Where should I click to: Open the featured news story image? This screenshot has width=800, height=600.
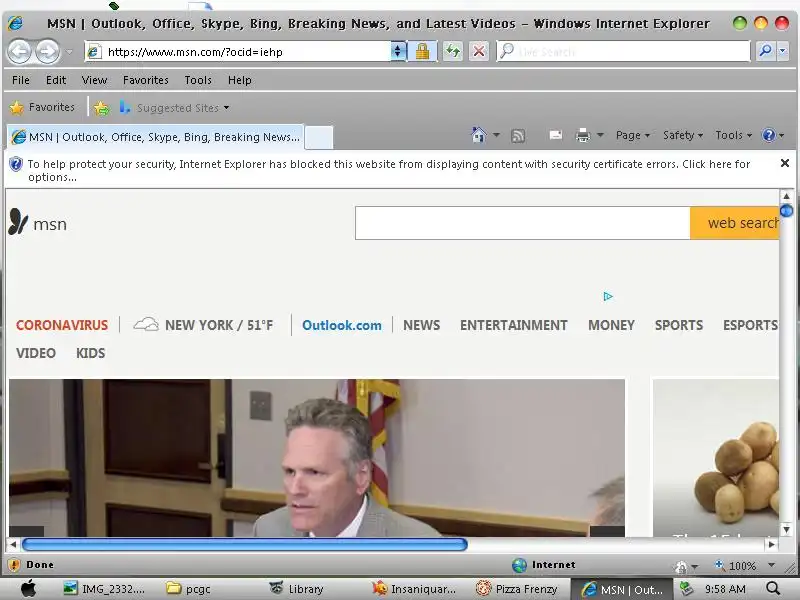317,458
